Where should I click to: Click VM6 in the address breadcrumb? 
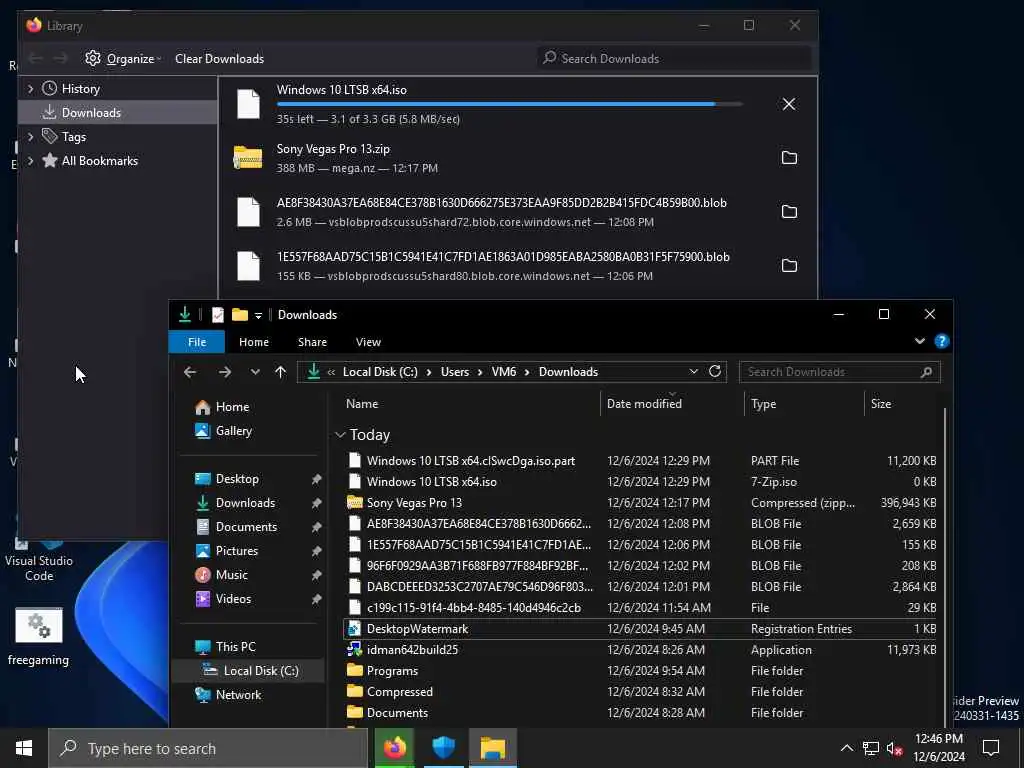pyautogui.click(x=504, y=372)
